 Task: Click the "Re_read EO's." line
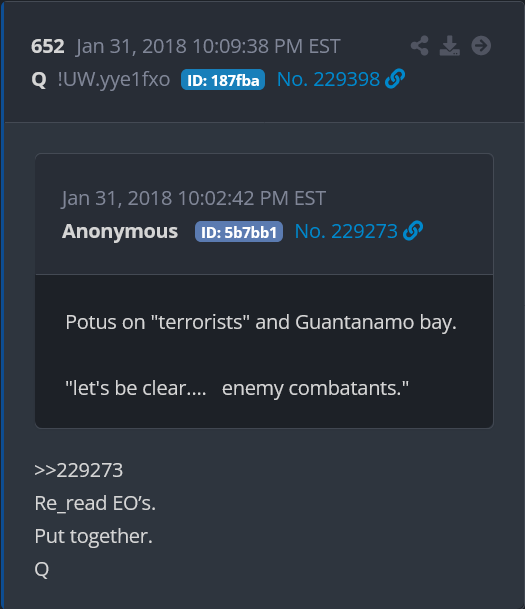[95, 503]
